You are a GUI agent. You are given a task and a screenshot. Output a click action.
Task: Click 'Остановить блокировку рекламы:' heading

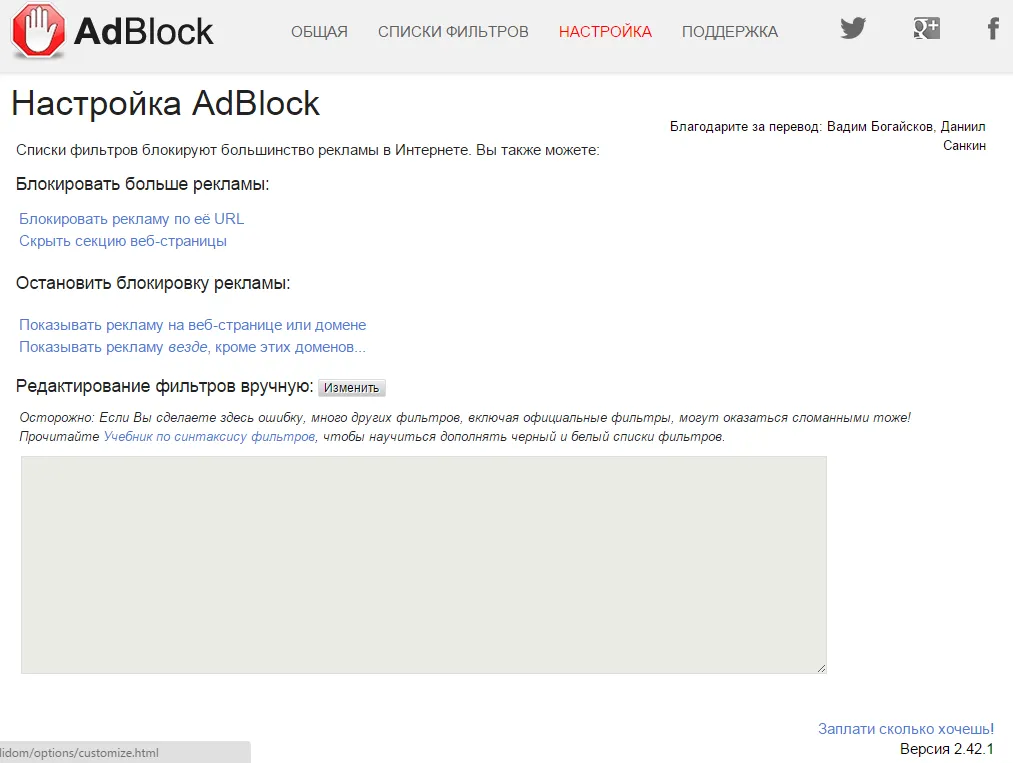153,283
